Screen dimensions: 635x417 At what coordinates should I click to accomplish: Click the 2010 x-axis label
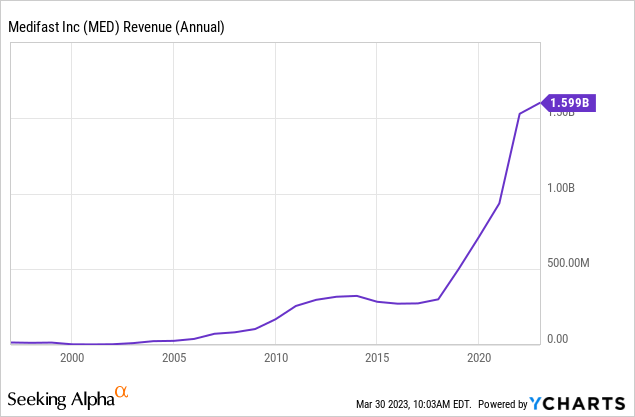(x=276, y=358)
